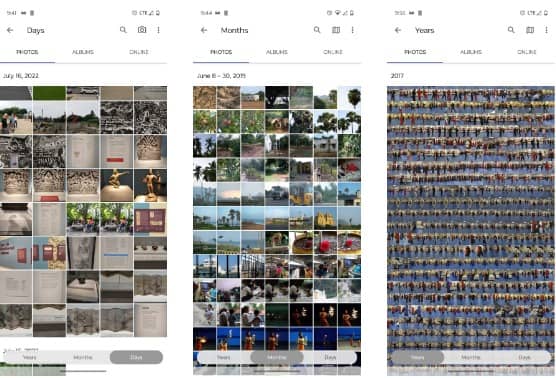Select Albums tab on the Years screen
The width and height of the screenshot is (556, 378).
471,52
